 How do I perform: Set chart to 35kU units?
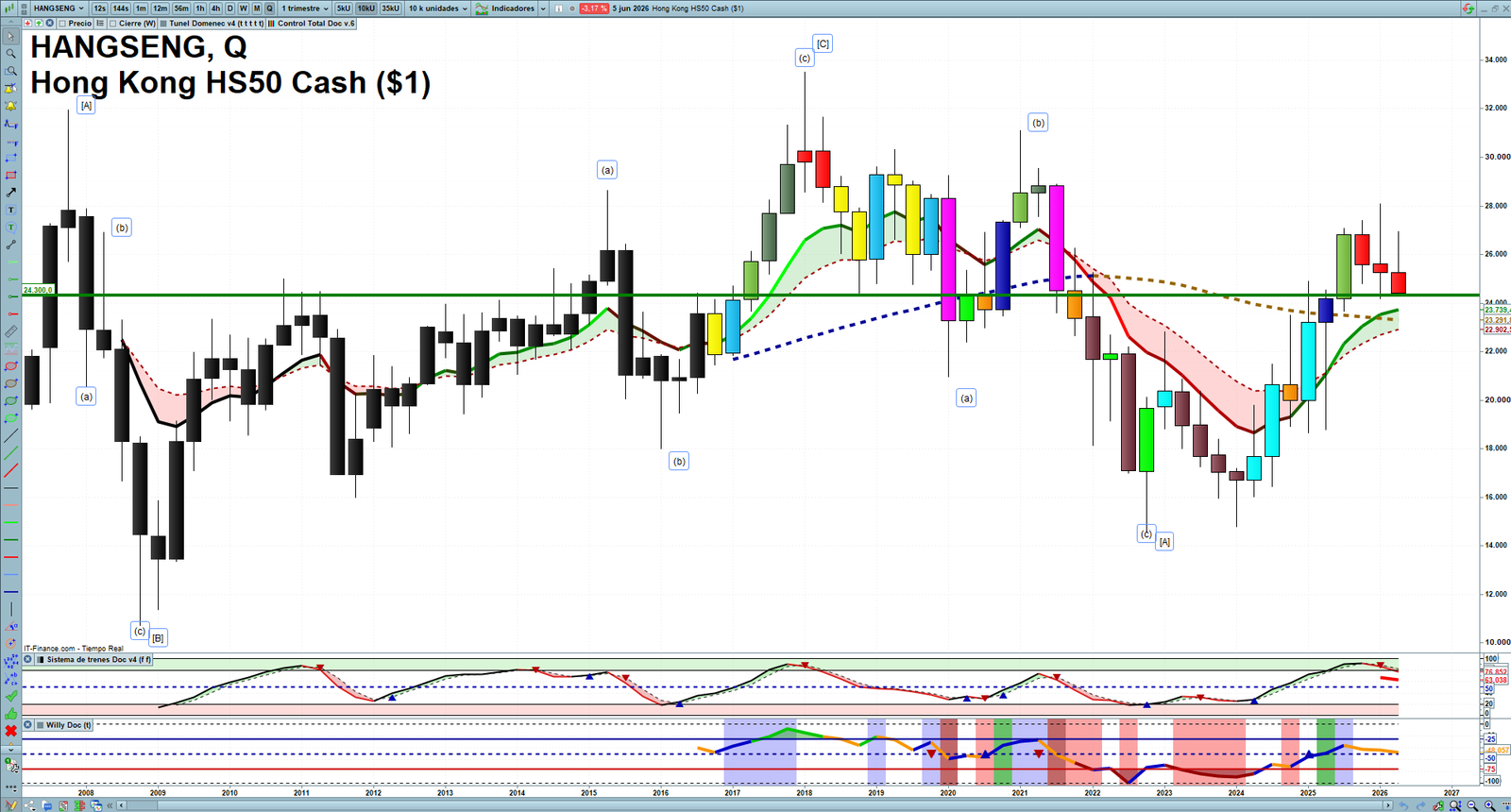[x=390, y=8]
